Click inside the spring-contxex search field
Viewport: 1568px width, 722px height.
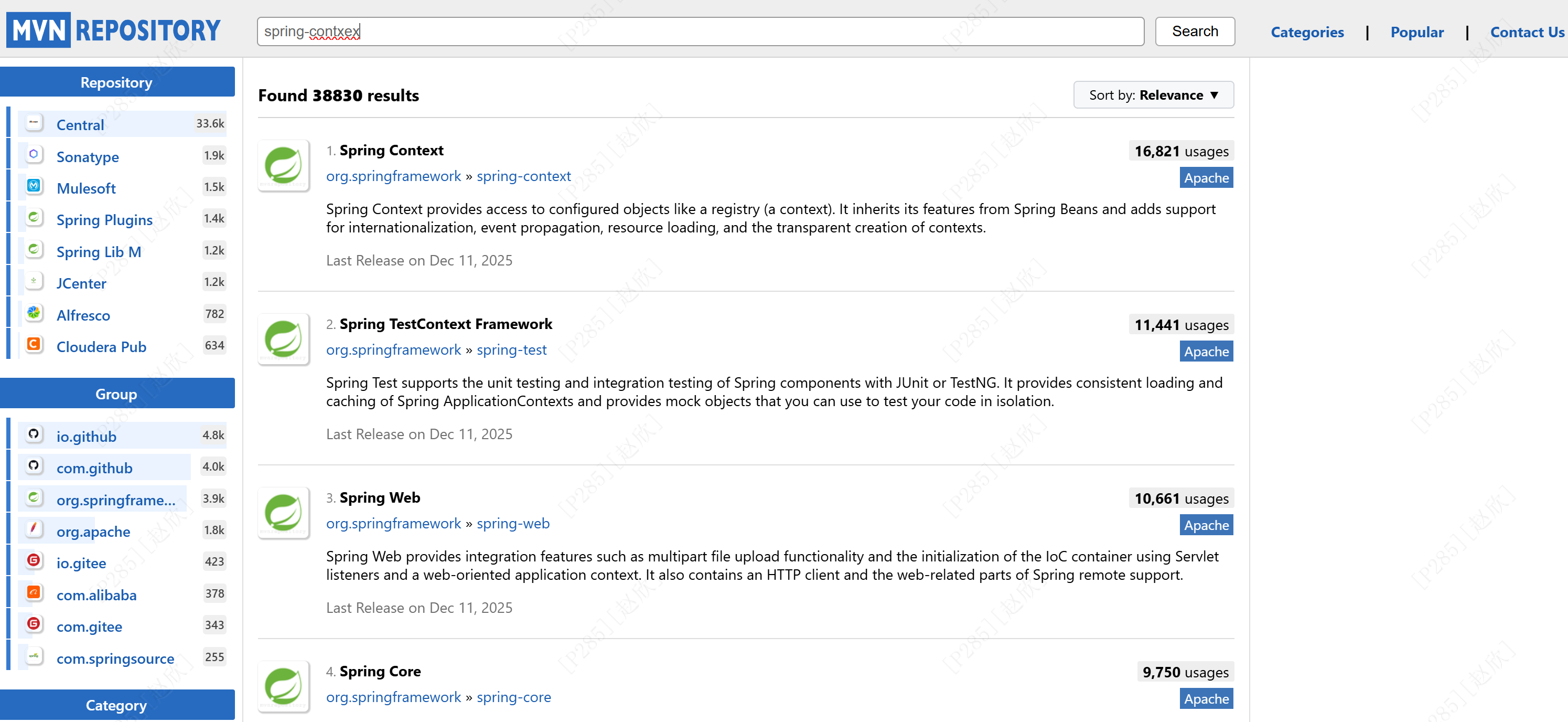[x=700, y=31]
